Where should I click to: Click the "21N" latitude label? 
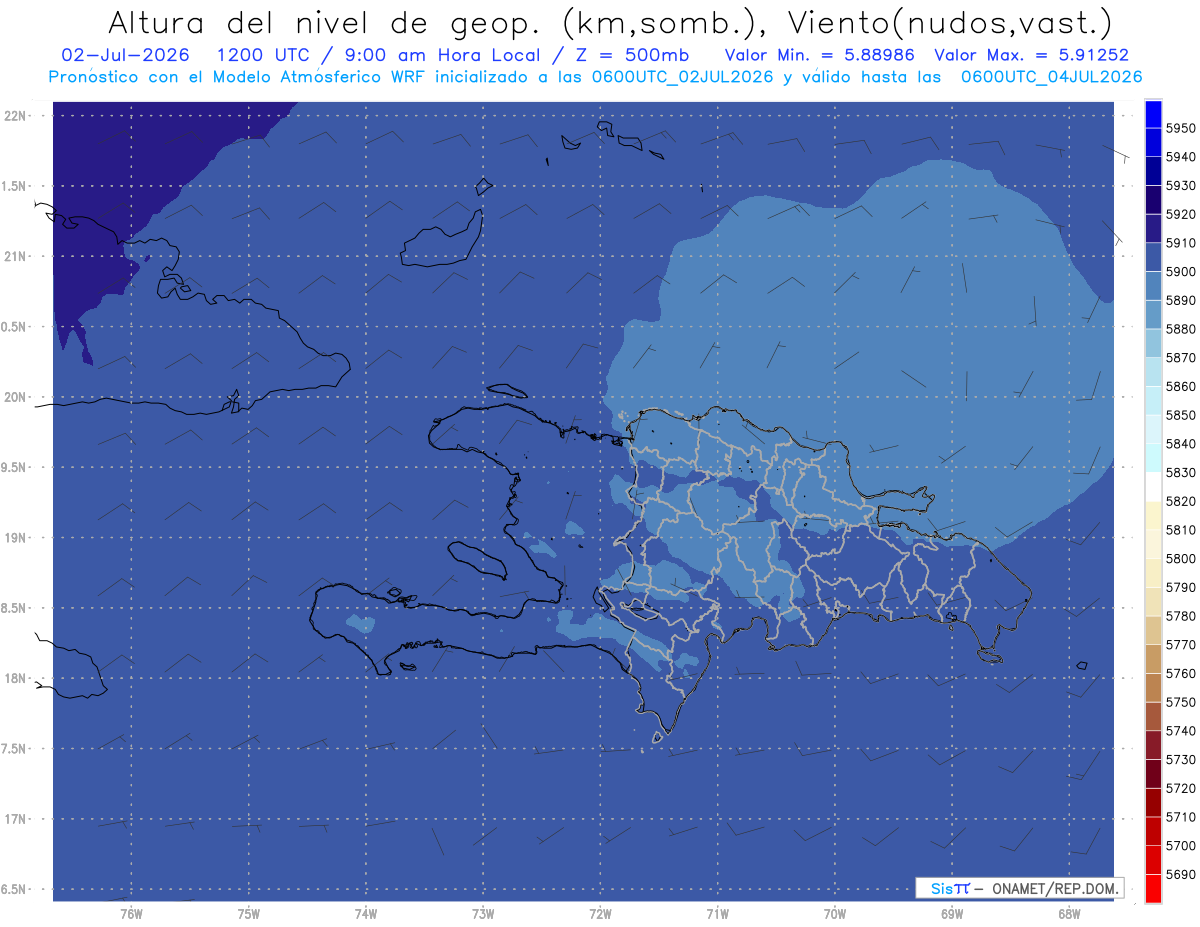pyautogui.click(x=17, y=256)
